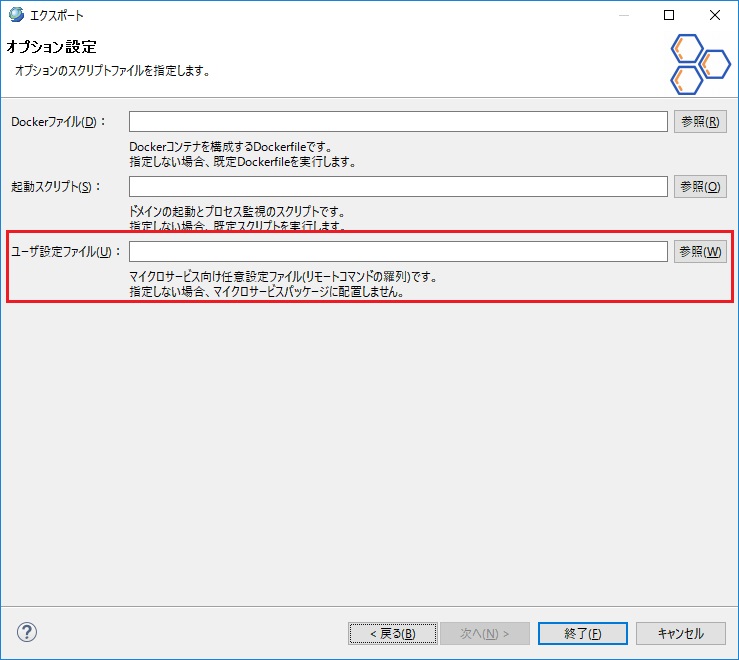
Task: Maximize the エクスポート dialog window
Action: 669,16
